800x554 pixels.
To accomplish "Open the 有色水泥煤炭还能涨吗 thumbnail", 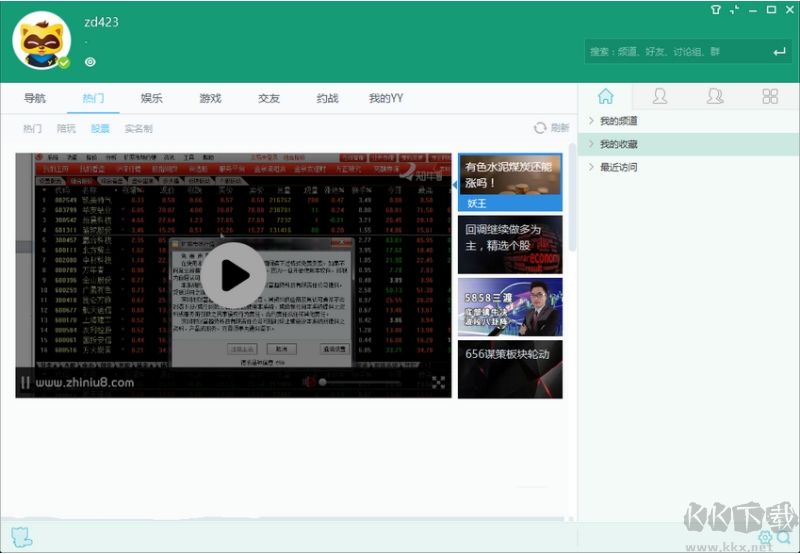I will point(510,182).
